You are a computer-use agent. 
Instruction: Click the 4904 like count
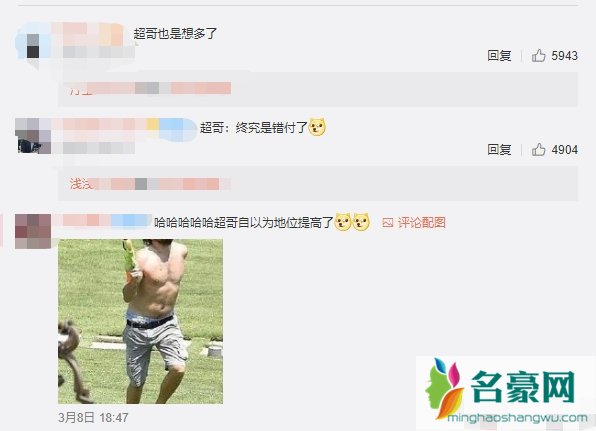coord(564,150)
